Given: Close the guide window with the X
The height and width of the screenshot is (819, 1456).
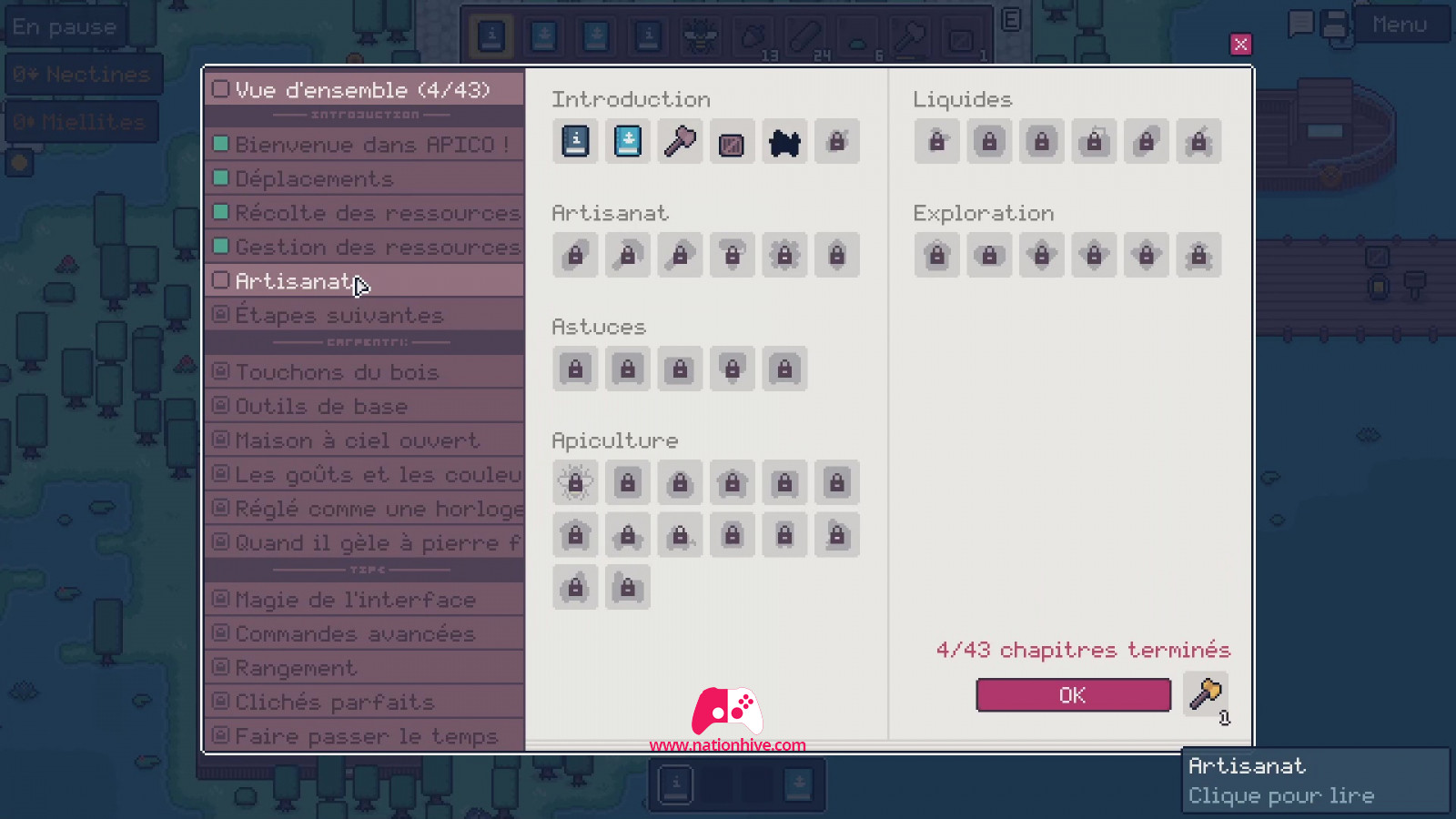Looking at the screenshot, I should (x=1240, y=45).
